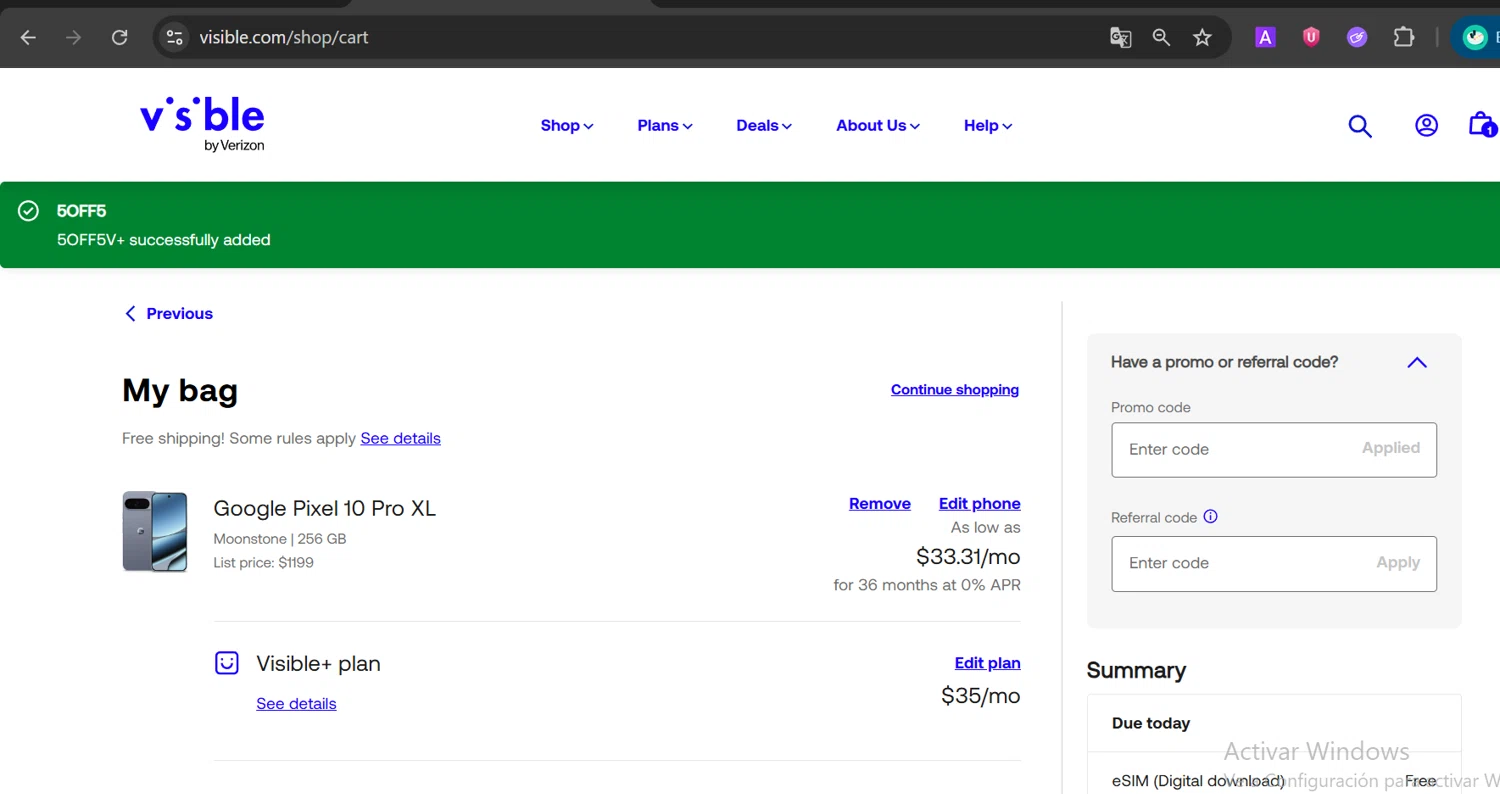Open the Deals menu
The image size is (1500, 794).
click(764, 126)
